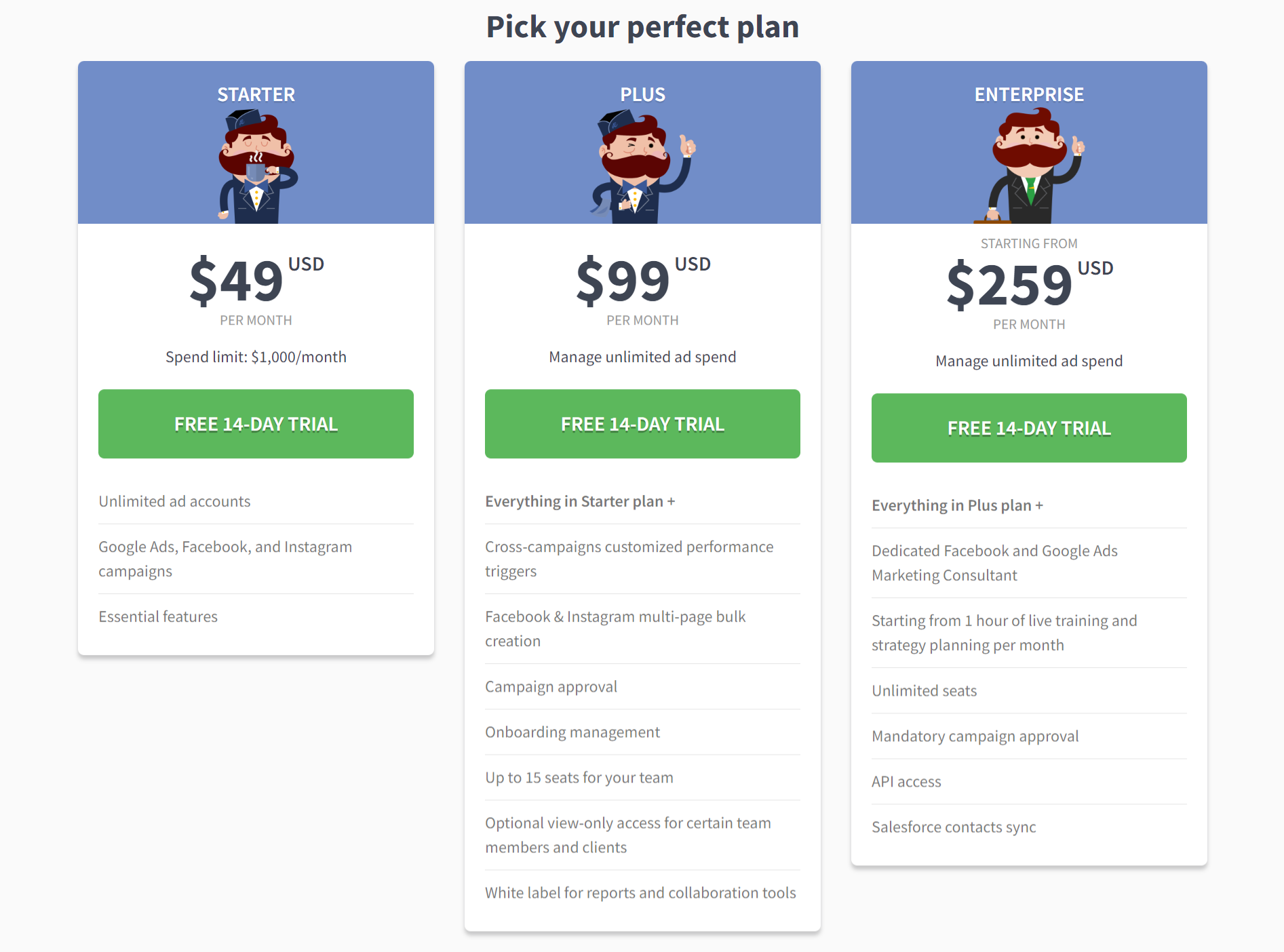Image resolution: width=1284 pixels, height=952 pixels.
Task: Select 'Unlimited ad accounts' feature text
Action: [174, 501]
